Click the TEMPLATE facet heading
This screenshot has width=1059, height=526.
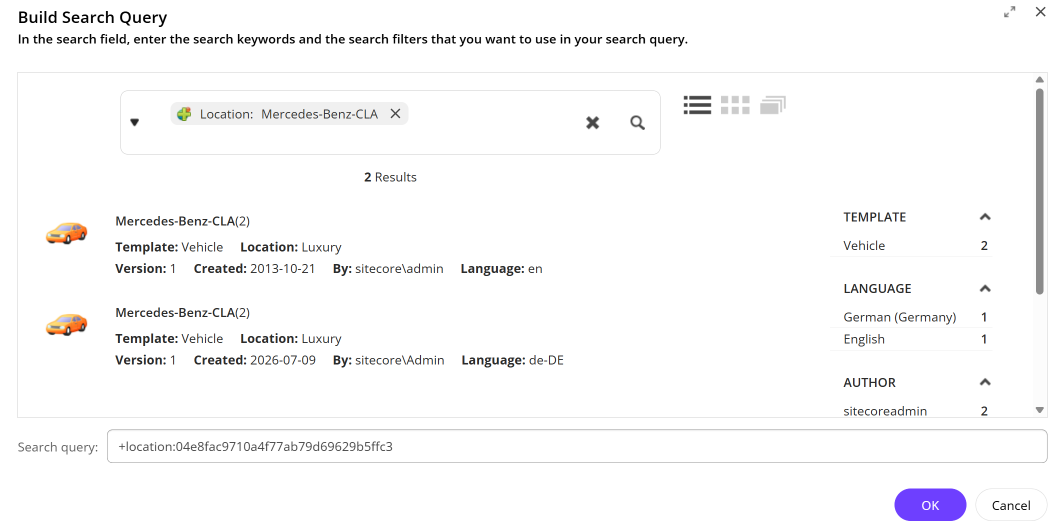point(875,217)
